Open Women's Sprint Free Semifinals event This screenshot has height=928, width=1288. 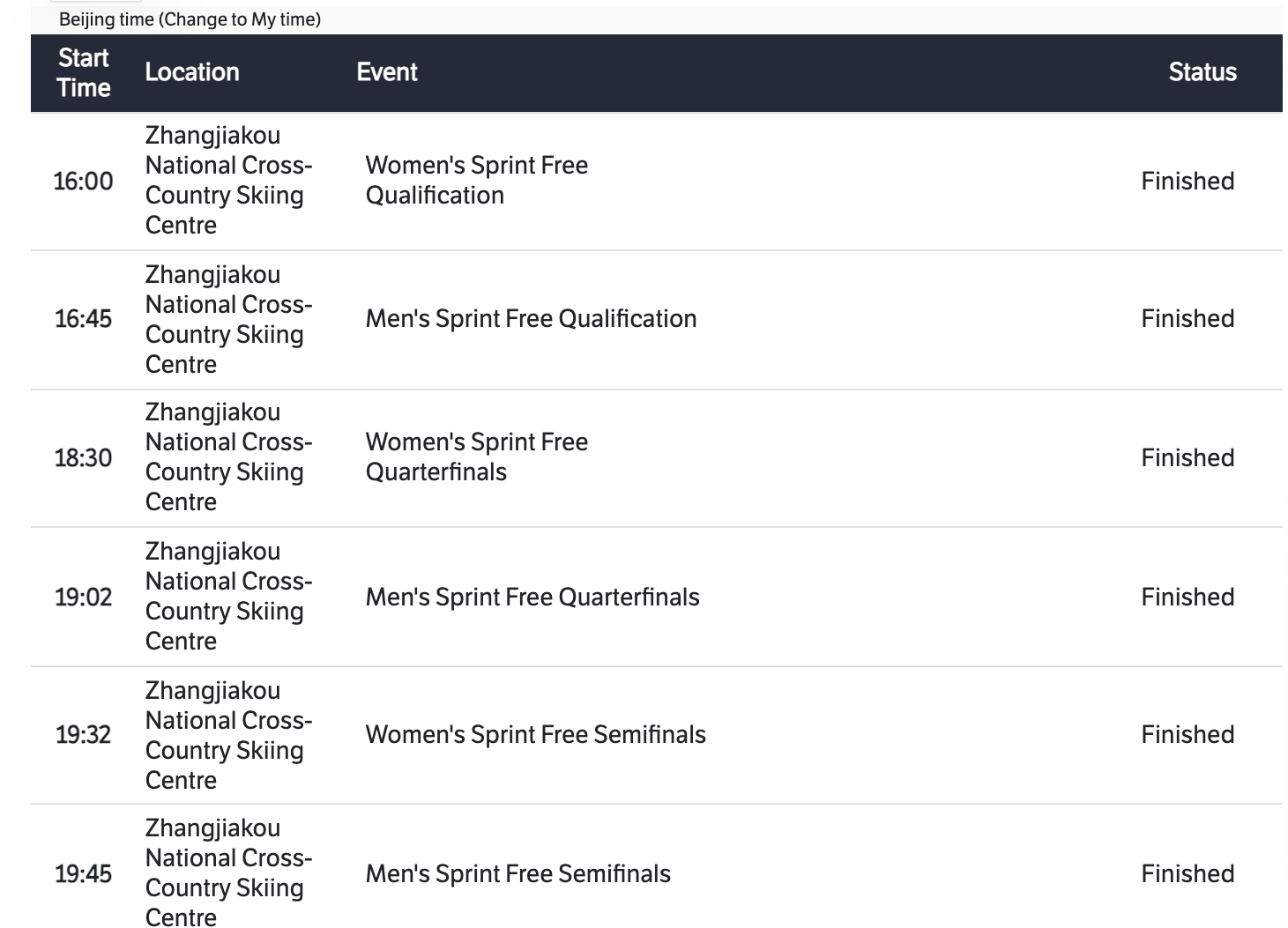click(x=535, y=735)
